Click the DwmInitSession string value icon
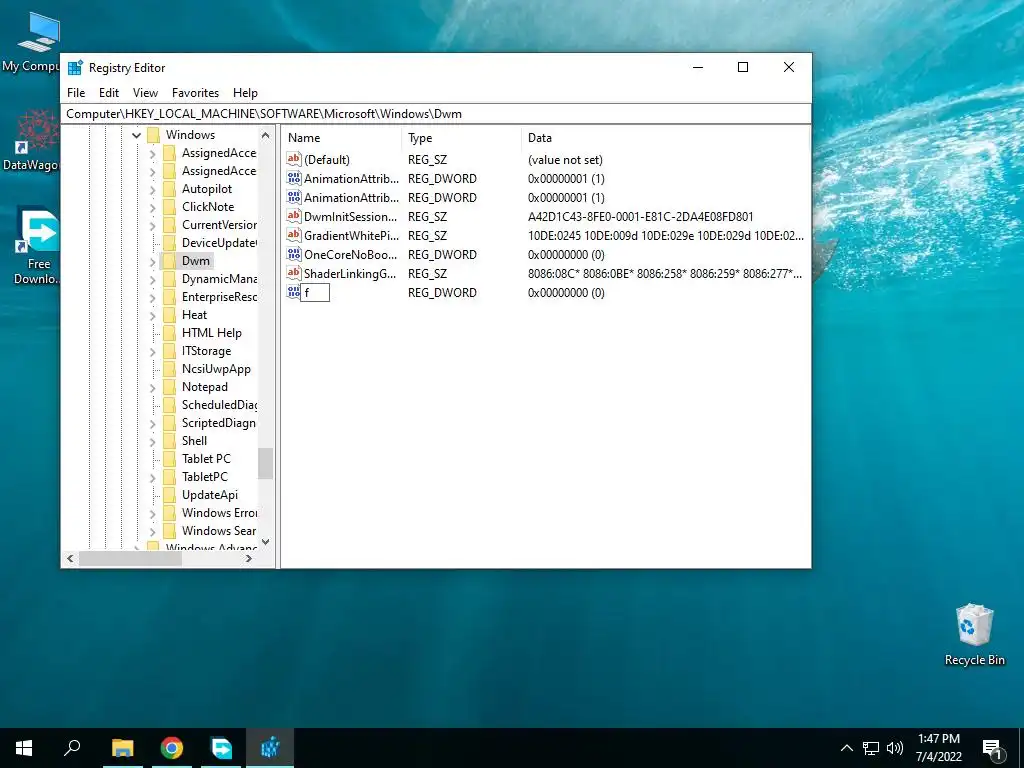The height and width of the screenshot is (768, 1024). (x=294, y=216)
